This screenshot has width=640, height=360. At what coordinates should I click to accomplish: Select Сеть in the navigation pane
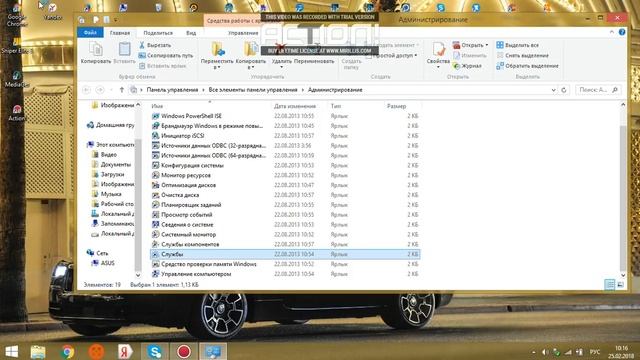coord(102,253)
